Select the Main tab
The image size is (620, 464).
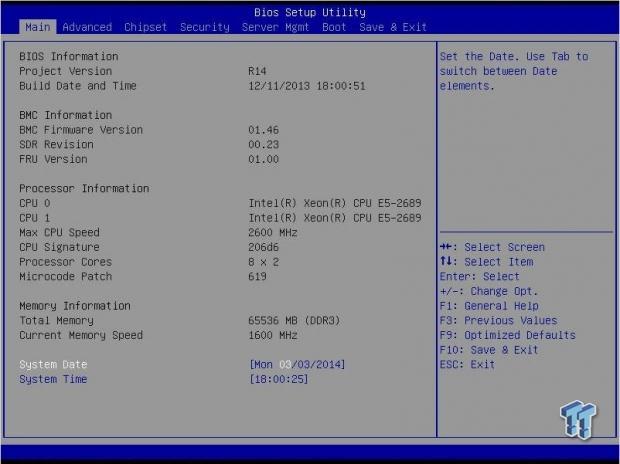[x=38, y=27]
